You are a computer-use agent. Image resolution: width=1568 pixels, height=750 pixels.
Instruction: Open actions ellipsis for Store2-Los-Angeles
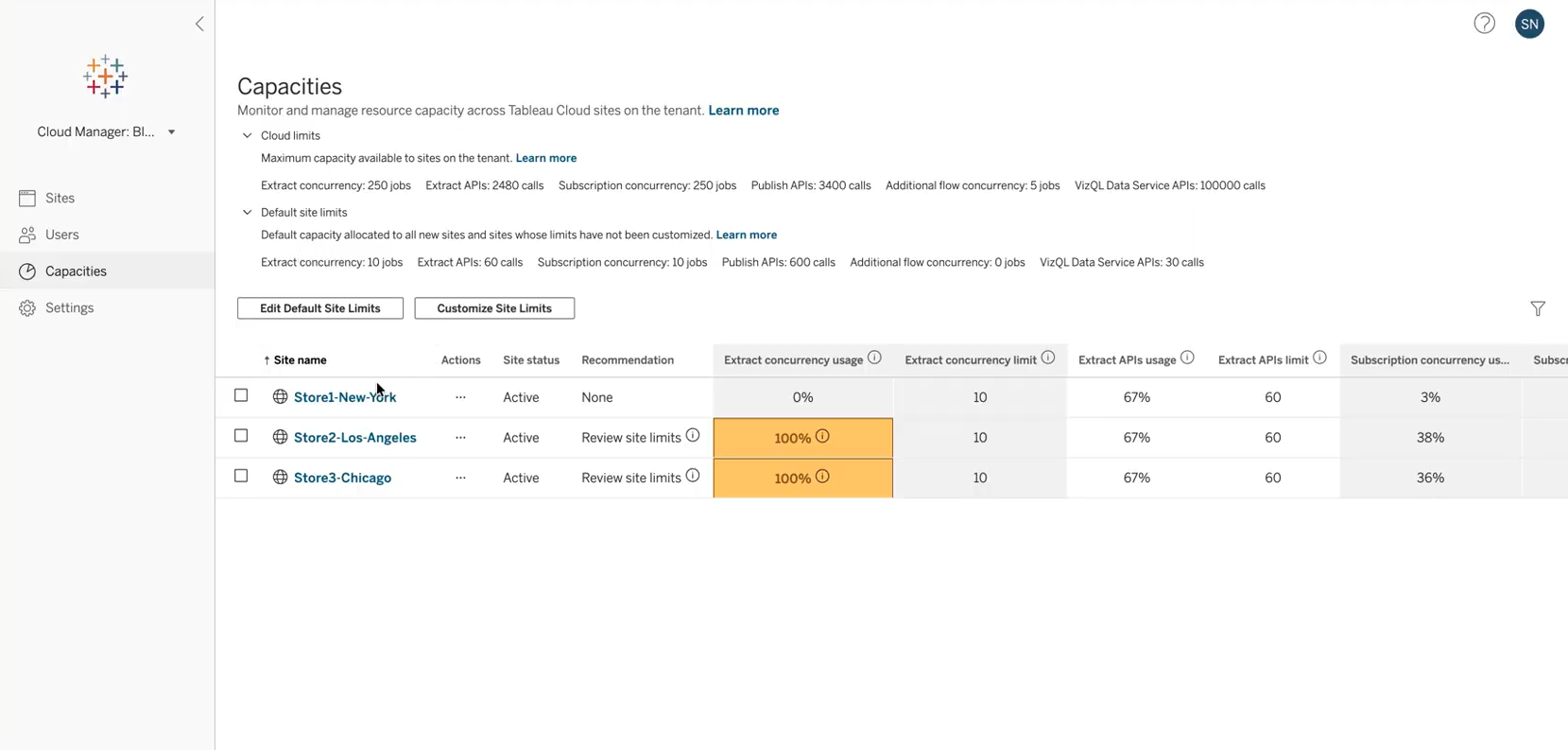coord(460,438)
